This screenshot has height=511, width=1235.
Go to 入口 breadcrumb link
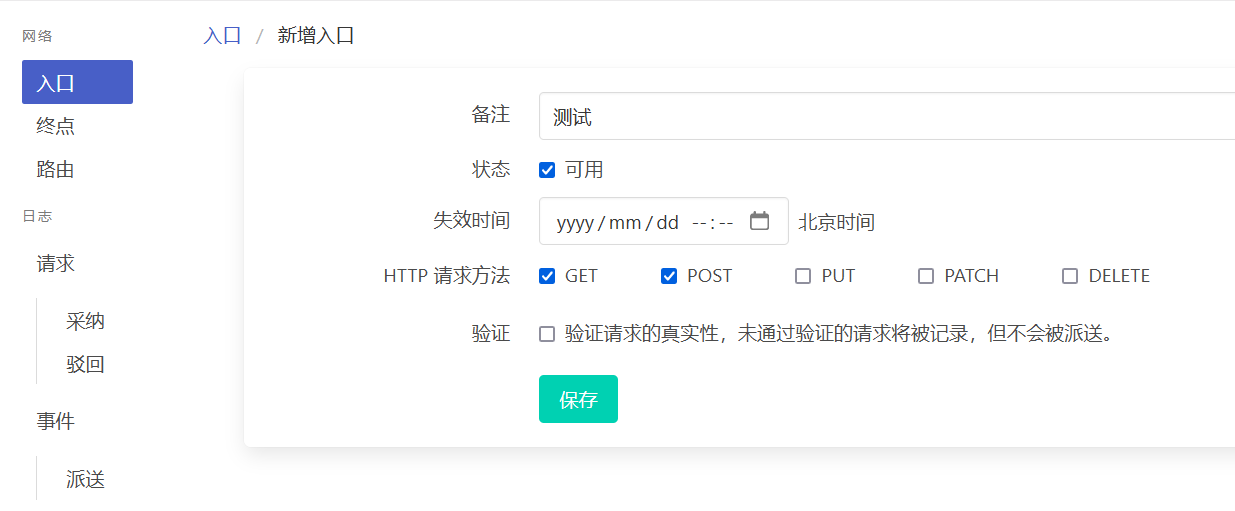click(222, 36)
